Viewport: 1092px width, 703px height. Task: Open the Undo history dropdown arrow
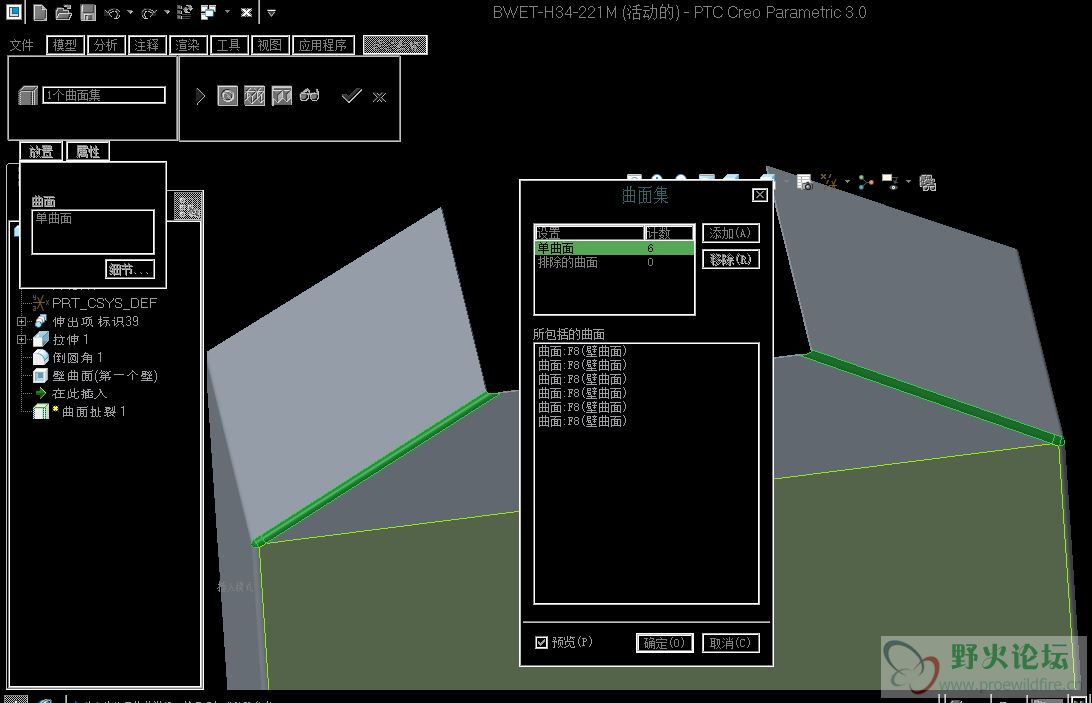pyautogui.click(x=130, y=13)
